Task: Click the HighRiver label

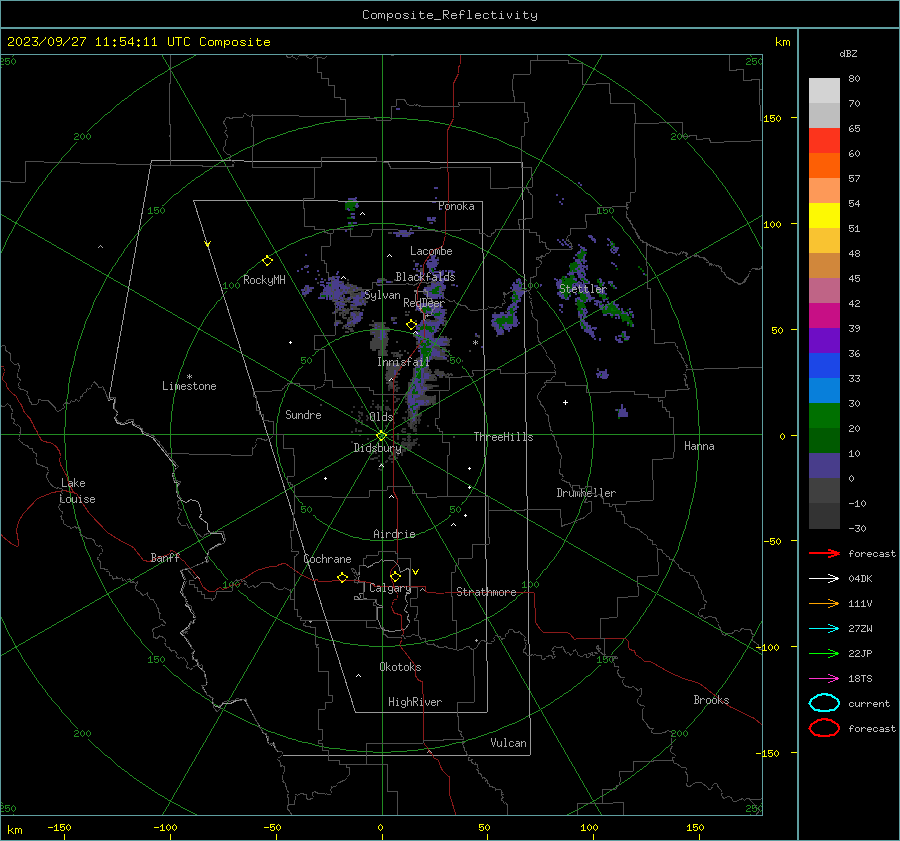Action: [x=415, y=702]
